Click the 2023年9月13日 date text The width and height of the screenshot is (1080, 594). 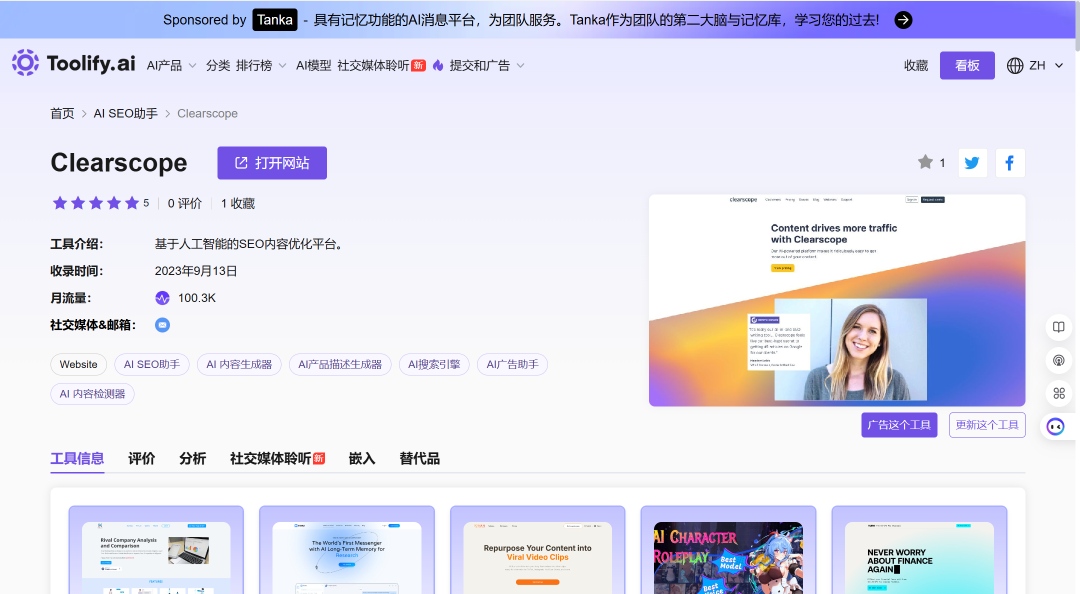point(196,271)
